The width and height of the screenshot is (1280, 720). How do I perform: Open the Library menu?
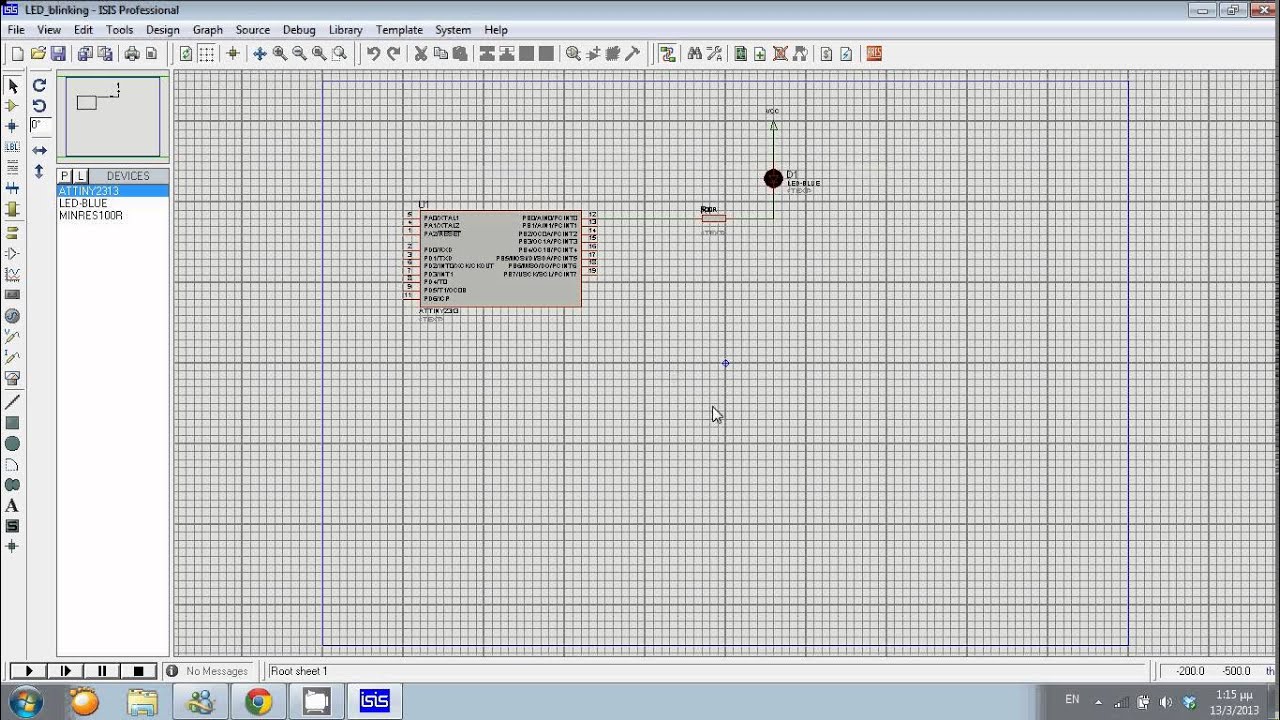coord(346,30)
